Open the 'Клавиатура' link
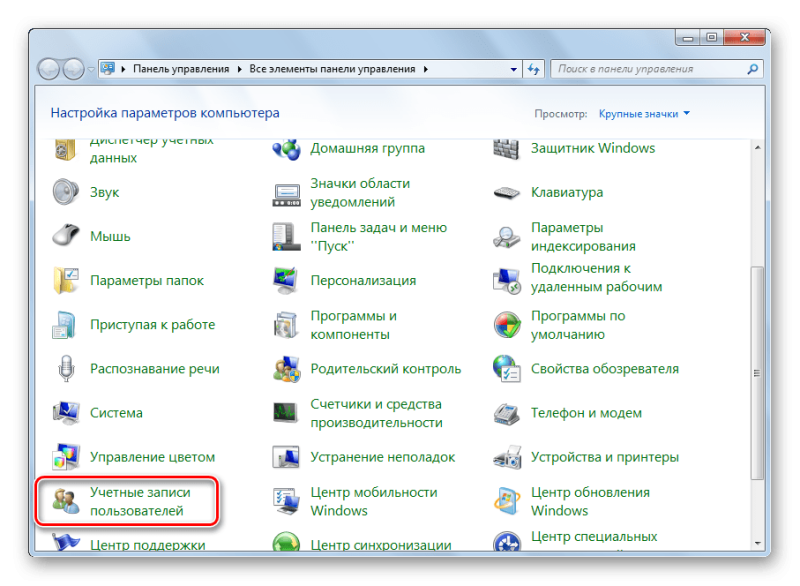Viewport: 800px width, 586px height. coord(567,192)
